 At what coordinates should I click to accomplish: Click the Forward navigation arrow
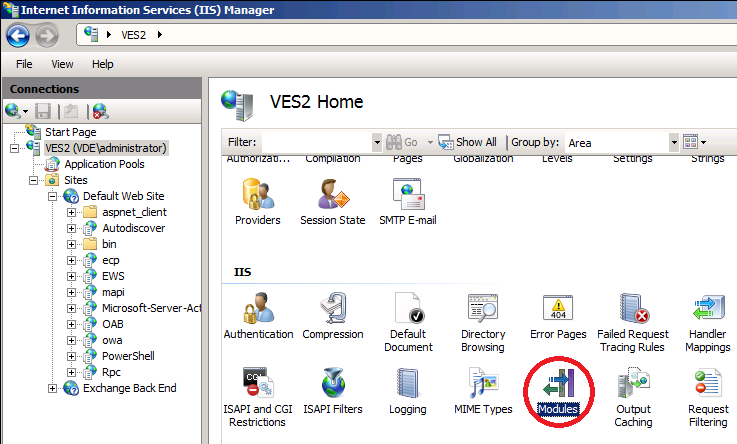point(47,36)
